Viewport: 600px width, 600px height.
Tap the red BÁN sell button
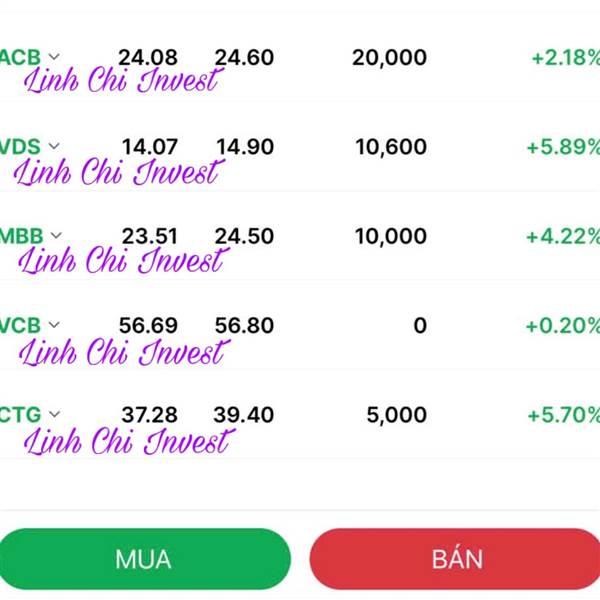tap(455, 559)
